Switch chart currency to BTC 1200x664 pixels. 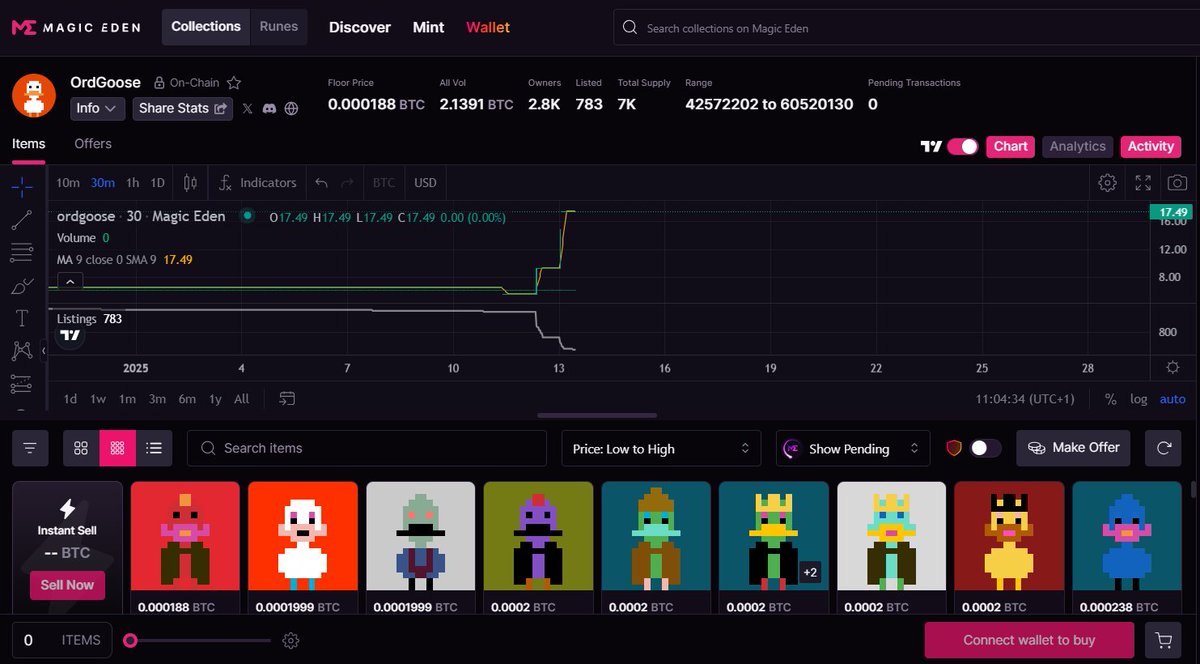pos(384,183)
